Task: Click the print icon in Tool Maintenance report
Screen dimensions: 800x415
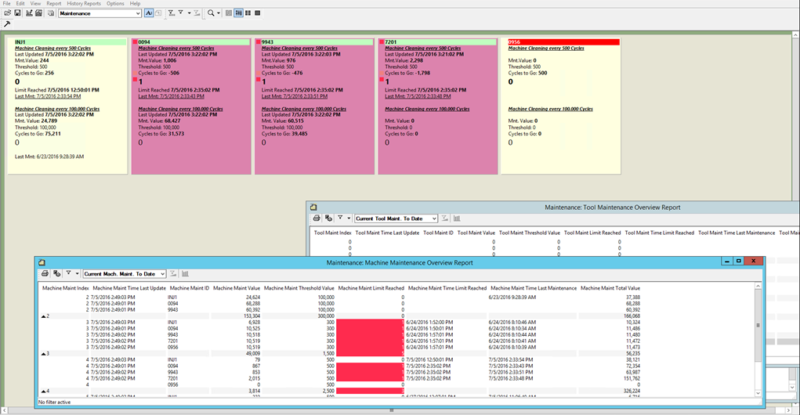Action: (x=316, y=218)
